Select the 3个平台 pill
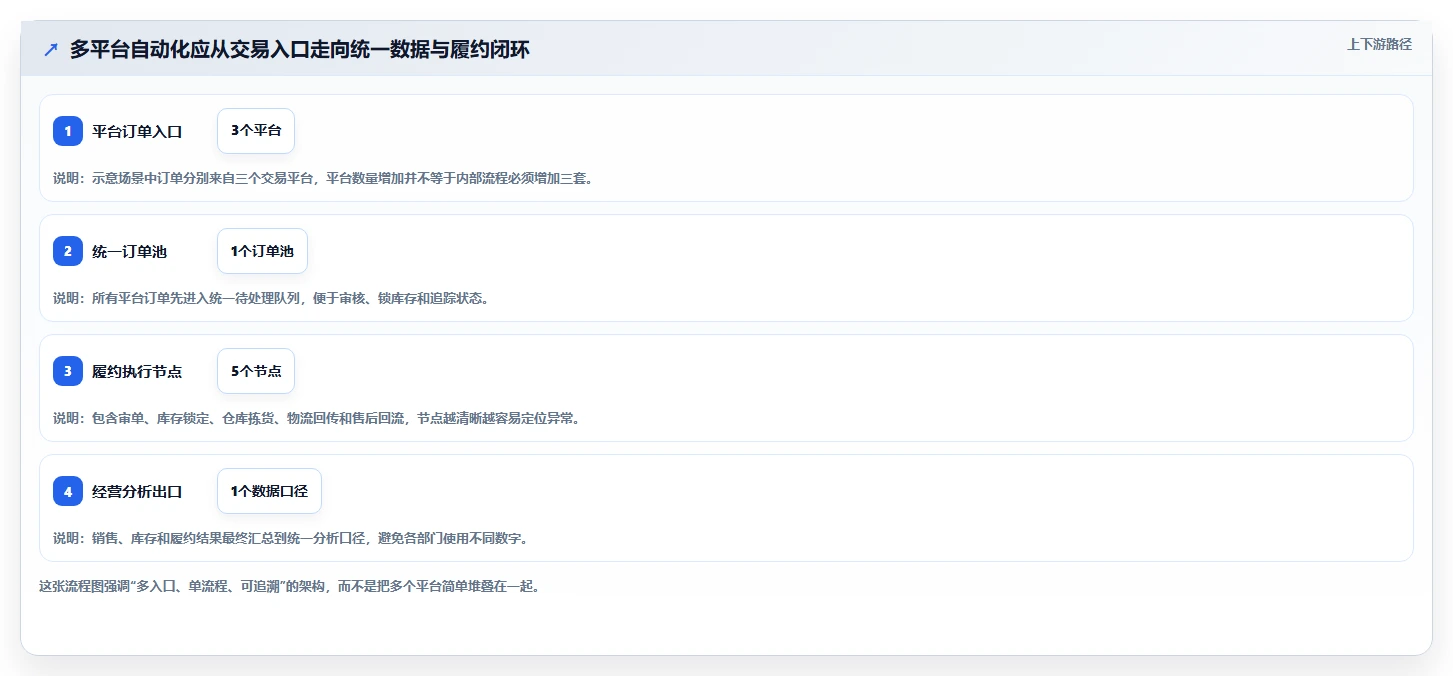Screen dimensions: 1453x676 pos(256,131)
